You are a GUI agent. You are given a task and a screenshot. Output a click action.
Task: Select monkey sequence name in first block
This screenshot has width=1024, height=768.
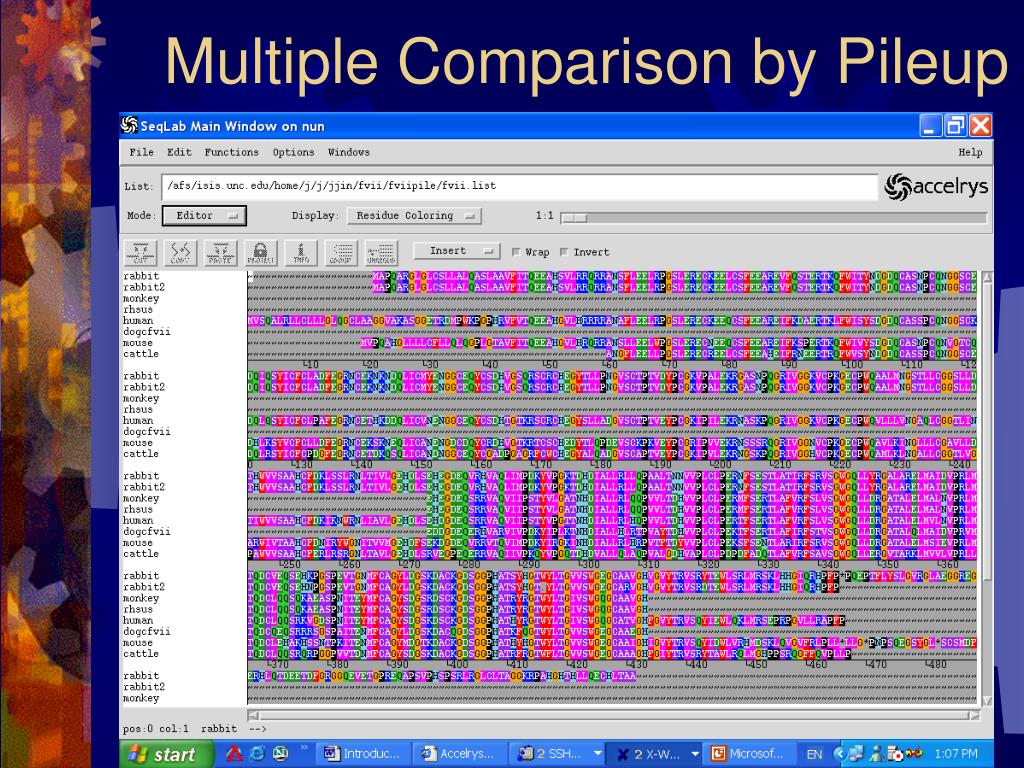point(141,298)
